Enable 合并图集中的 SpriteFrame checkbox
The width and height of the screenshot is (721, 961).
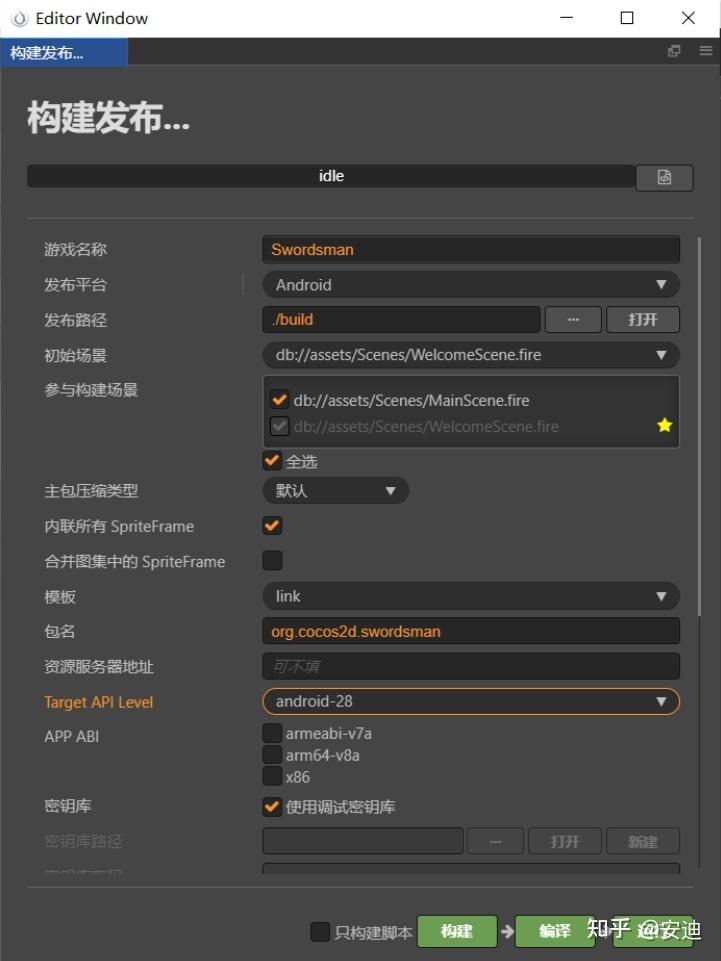[272, 561]
